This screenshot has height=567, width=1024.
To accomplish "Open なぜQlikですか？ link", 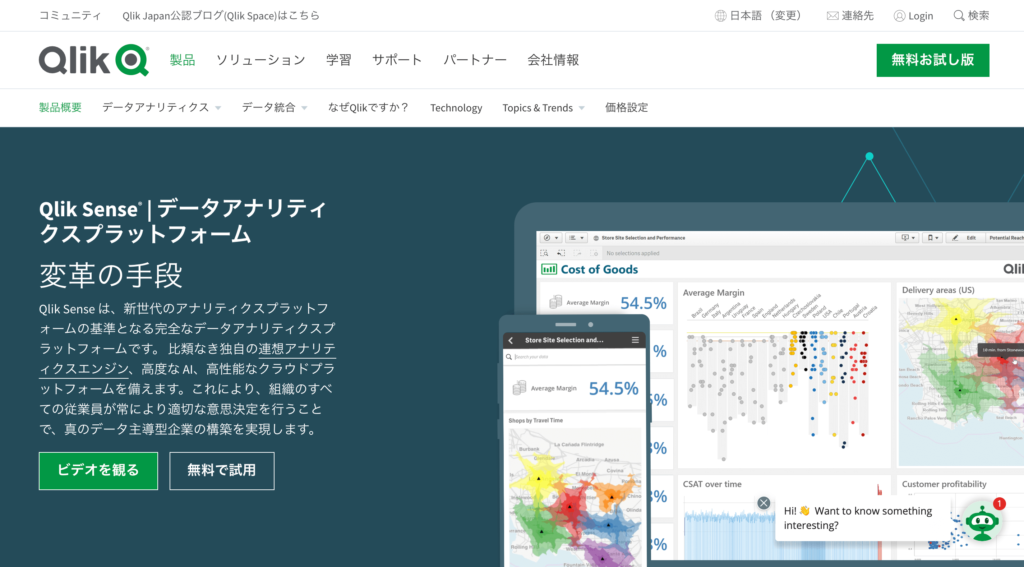I will (368, 108).
